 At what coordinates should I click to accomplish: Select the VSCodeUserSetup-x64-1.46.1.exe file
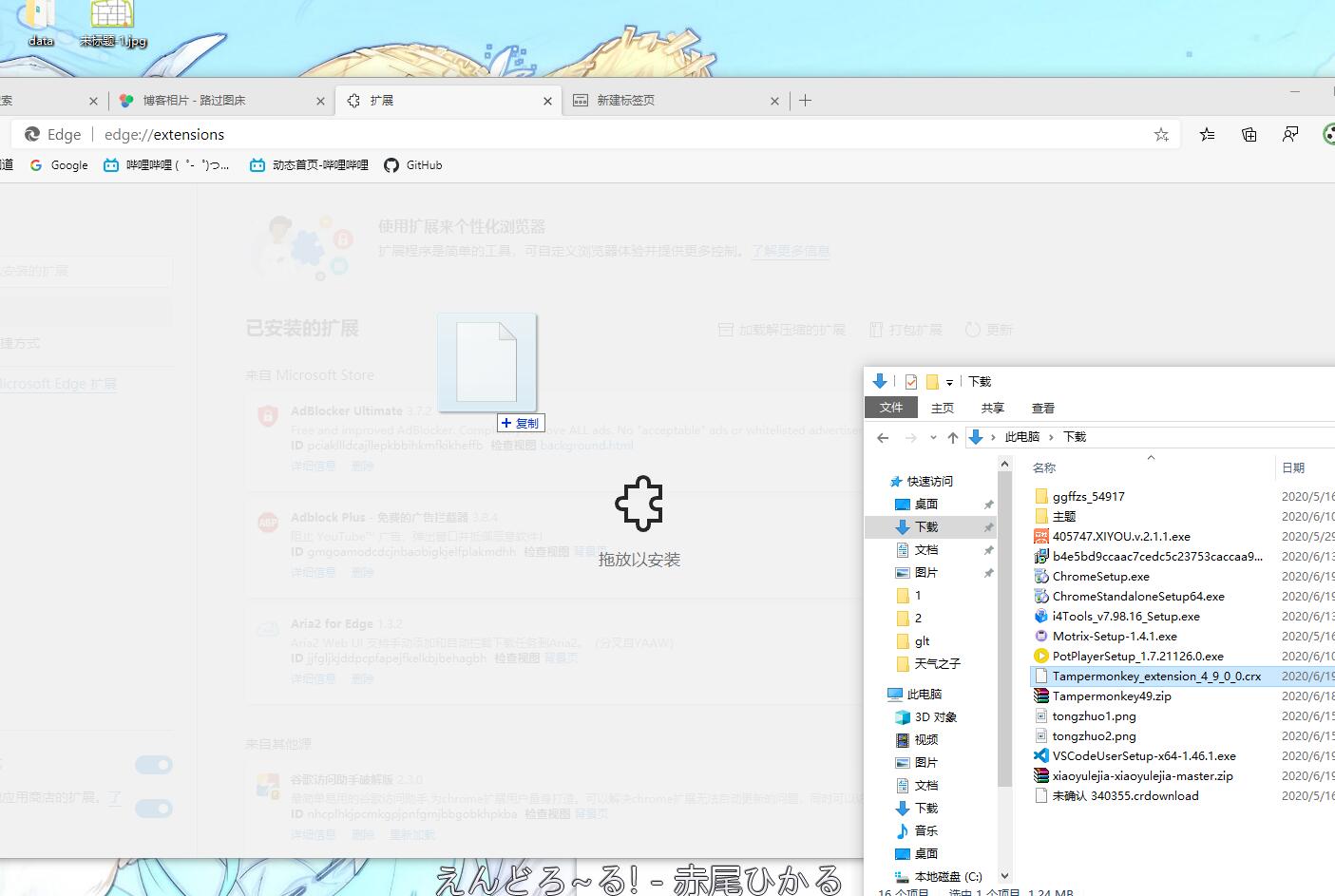pyautogui.click(x=1143, y=756)
